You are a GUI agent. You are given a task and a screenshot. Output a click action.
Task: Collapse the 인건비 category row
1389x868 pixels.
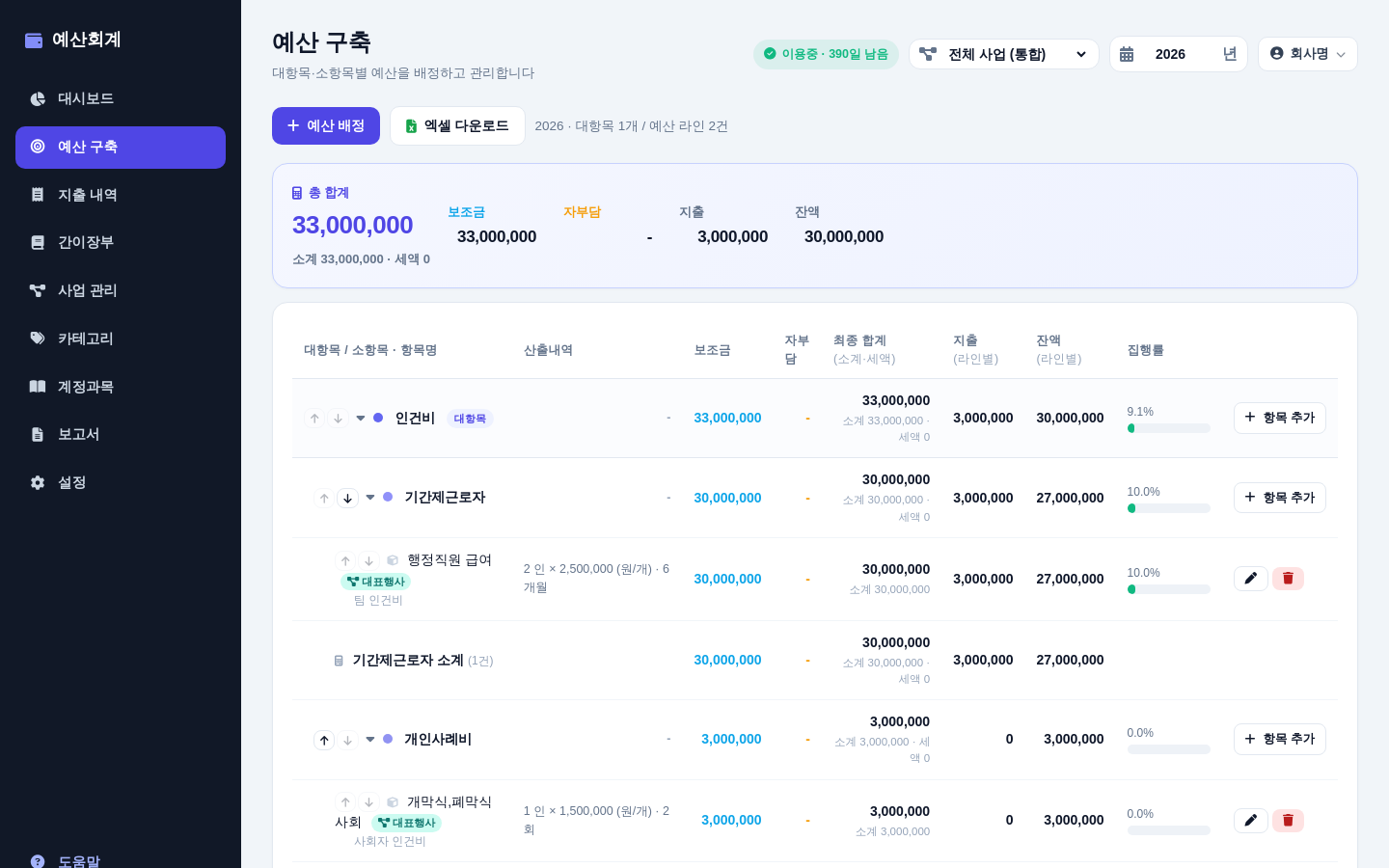361,419
